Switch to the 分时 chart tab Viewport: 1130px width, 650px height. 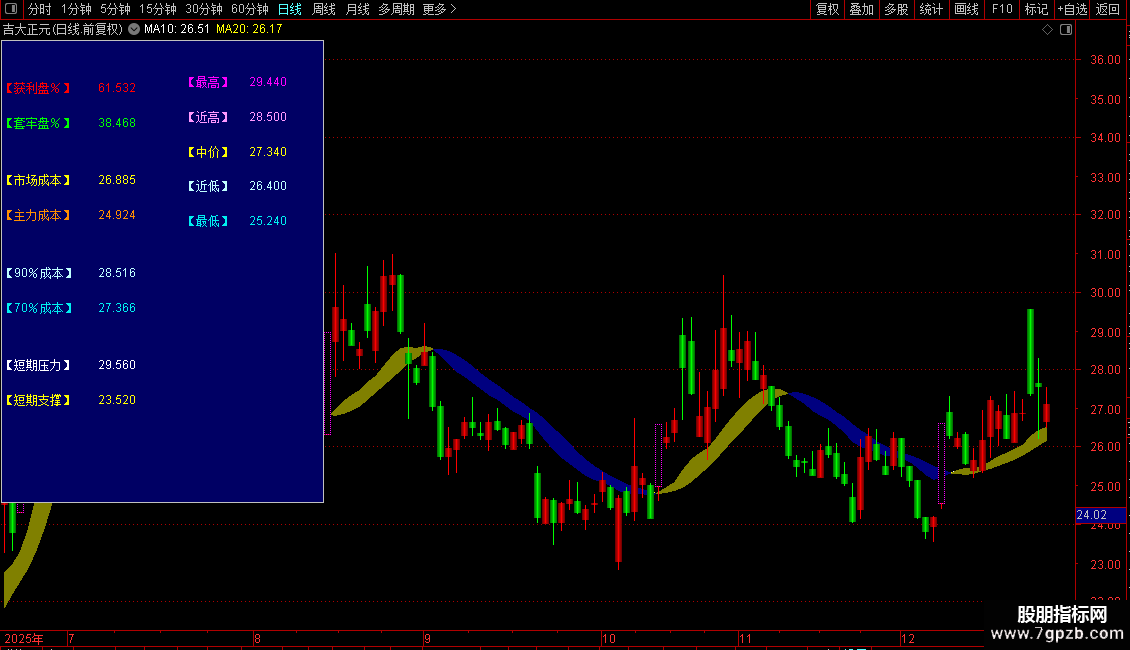point(40,9)
